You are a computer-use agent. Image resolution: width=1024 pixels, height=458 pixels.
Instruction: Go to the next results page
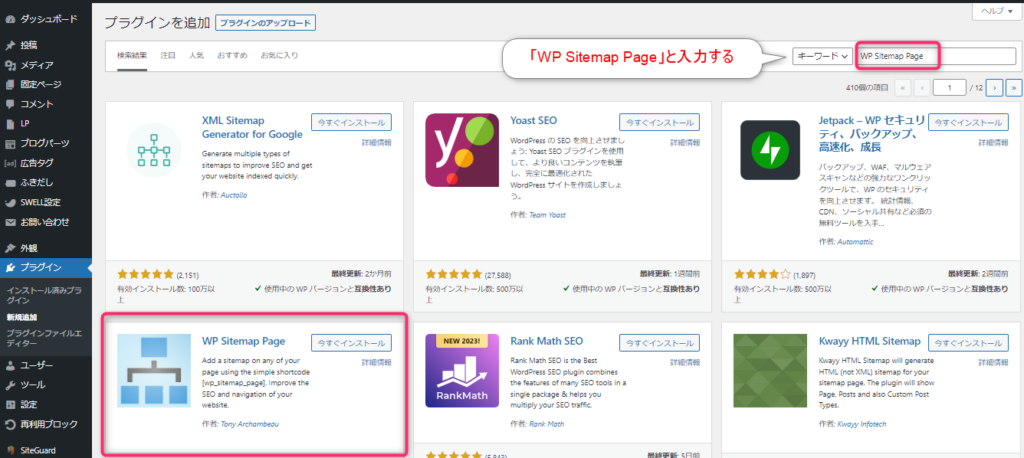tap(994, 87)
